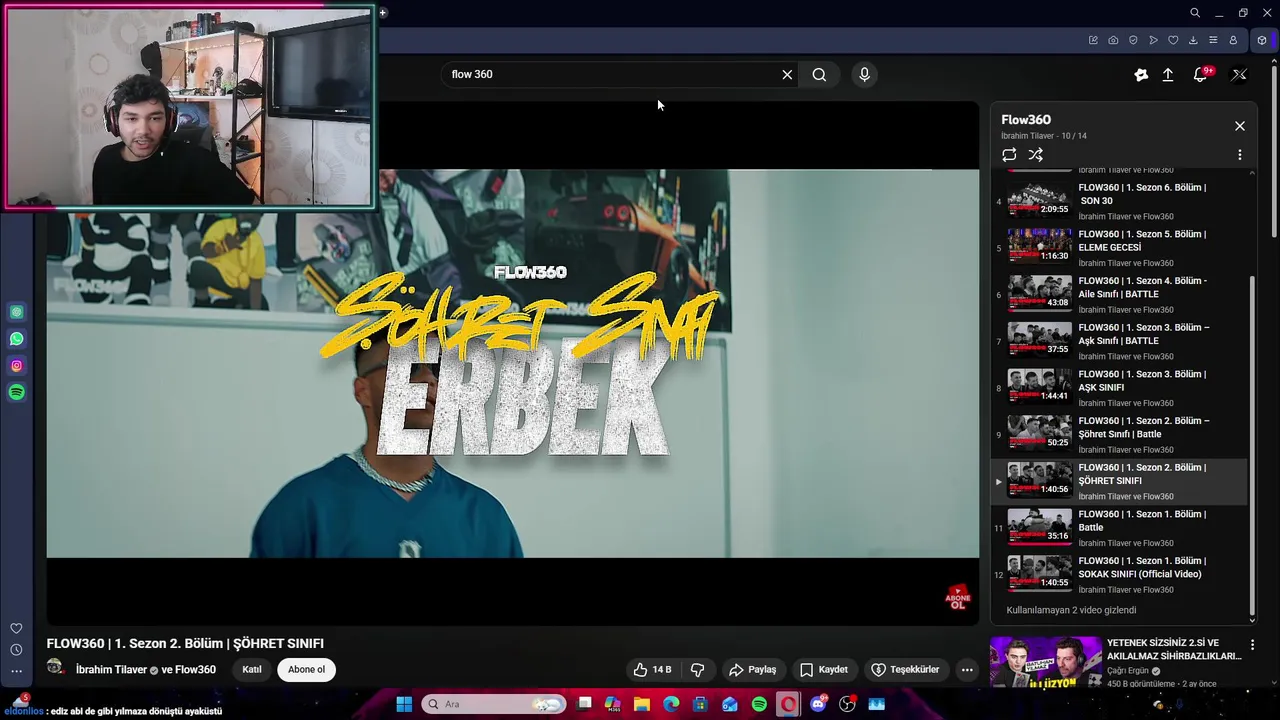The image size is (1280, 720).
Task: Open bookmarks heart in Opera sidebar
Action: (x=16, y=628)
